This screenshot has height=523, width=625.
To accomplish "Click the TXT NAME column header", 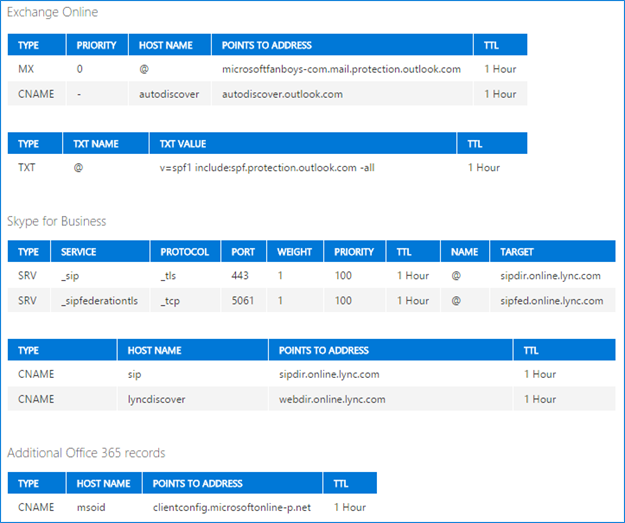I will click(x=96, y=144).
